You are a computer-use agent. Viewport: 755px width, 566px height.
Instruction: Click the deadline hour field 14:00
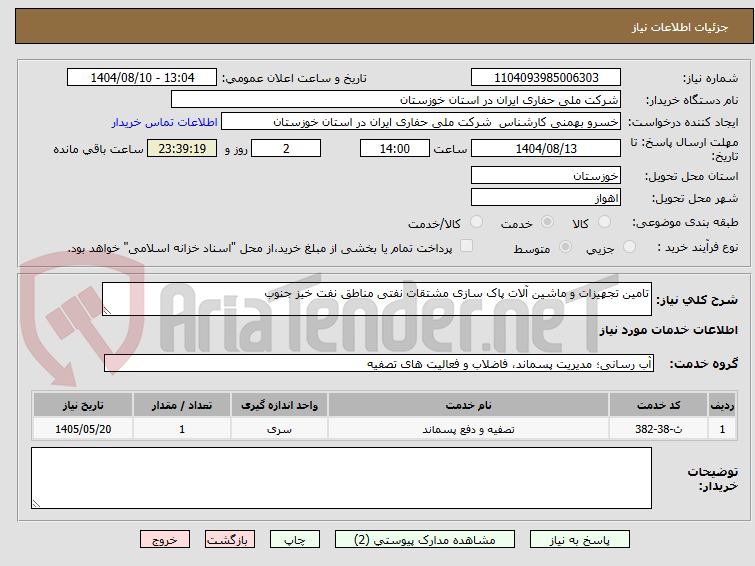coord(395,148)
